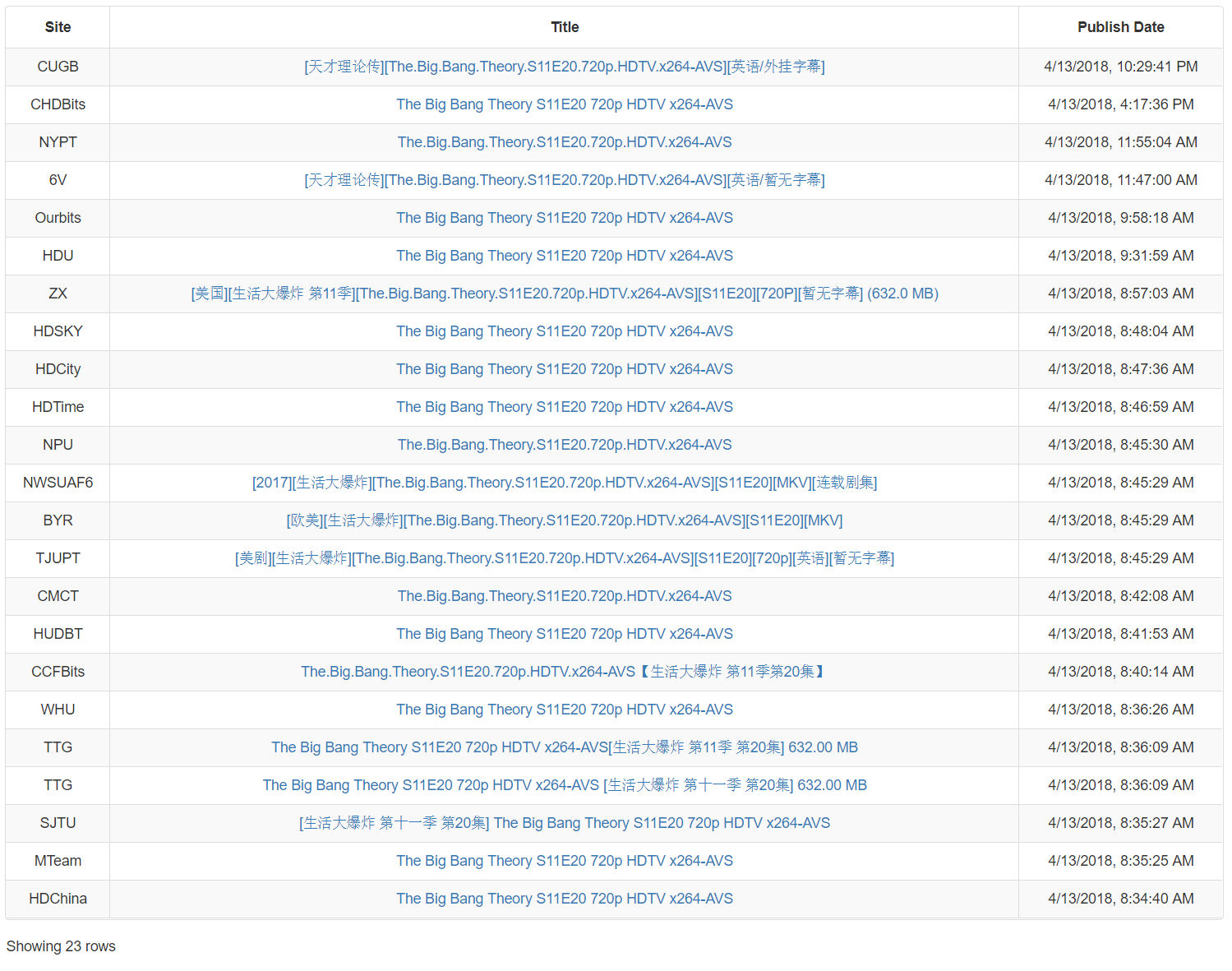Open the HUDBT row's title link
This screenshot has height=971, width=1232.
tap(565, 634)
